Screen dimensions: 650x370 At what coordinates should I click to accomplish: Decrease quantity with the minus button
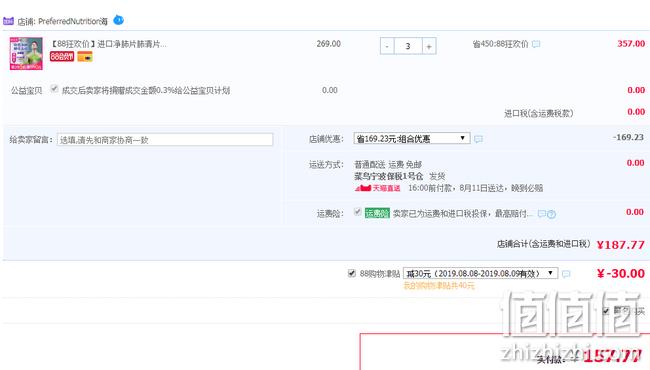click(x=387, y=46)
